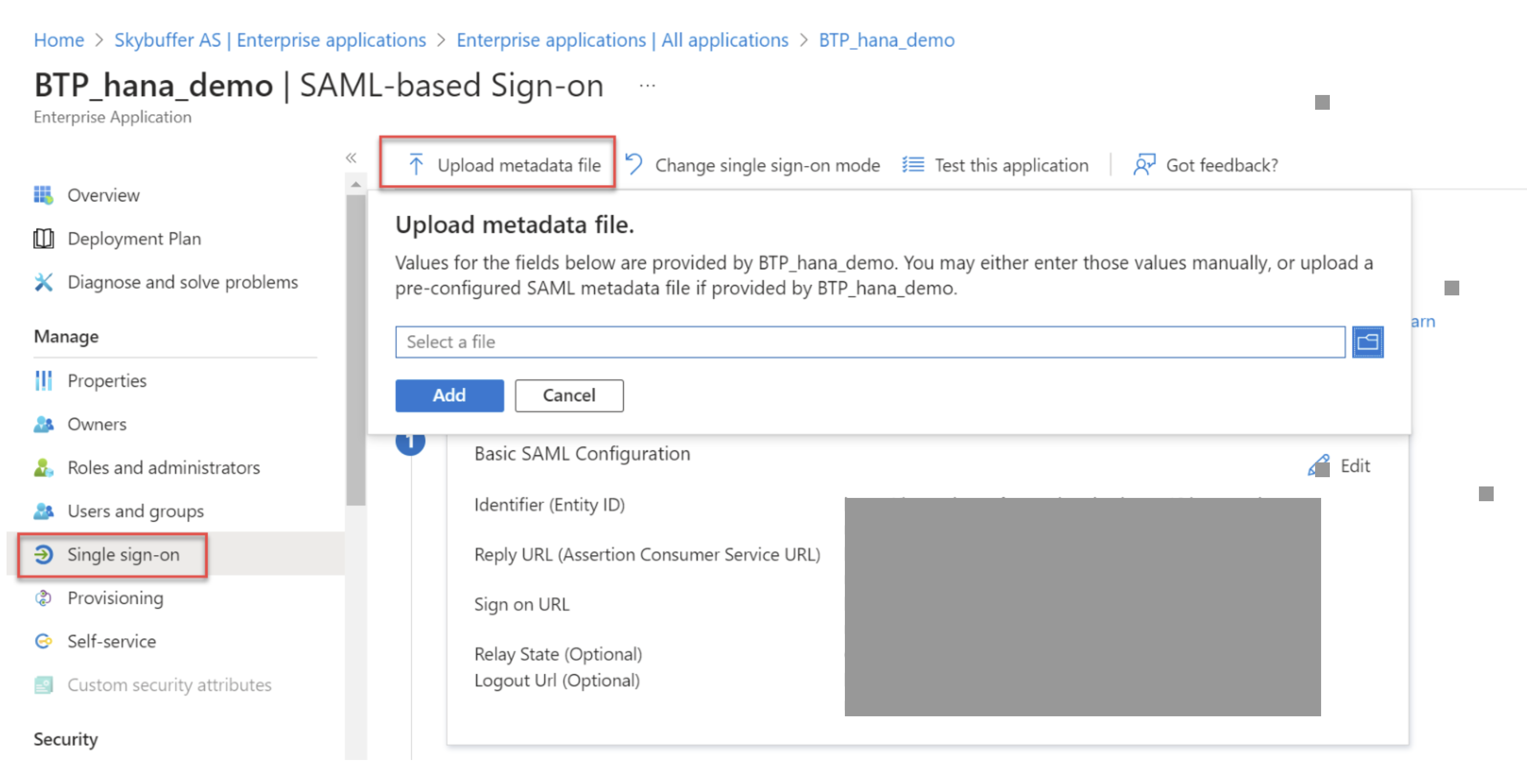Open Properties under Manage section
The width and height of the screenshot is (1527, 784).
pyautogui.click(x=106, y=381)
